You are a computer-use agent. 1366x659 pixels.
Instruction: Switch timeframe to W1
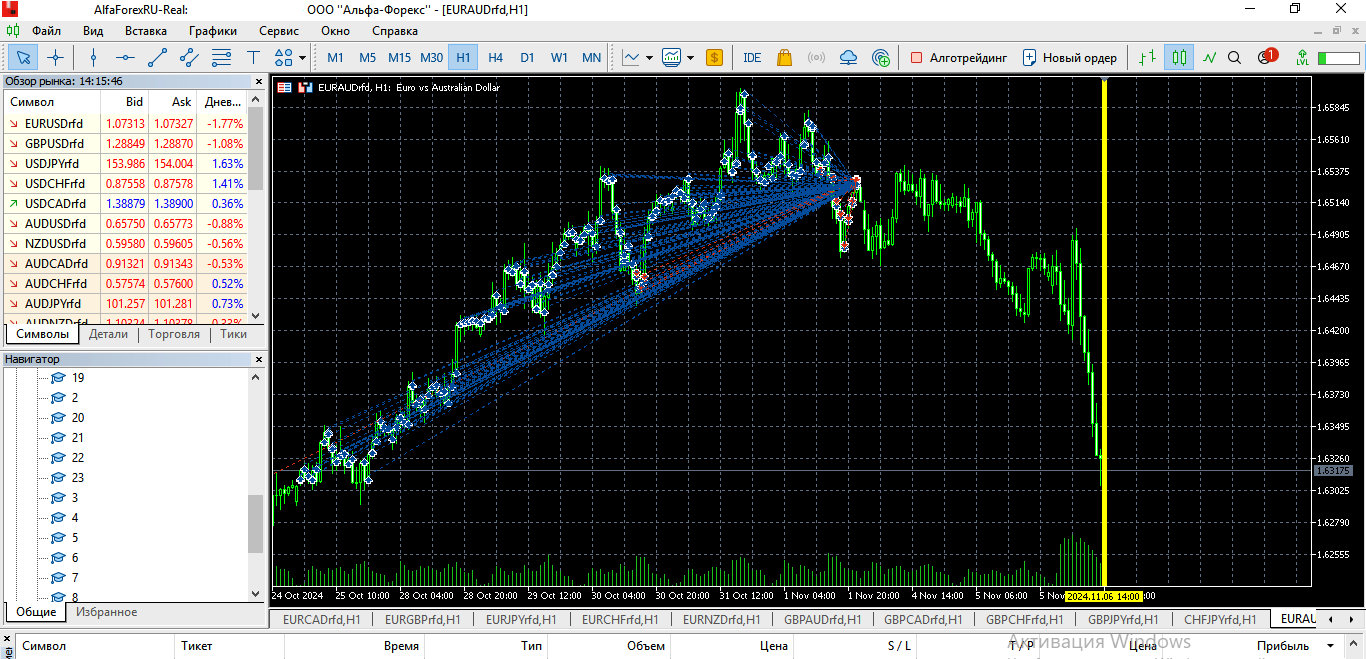point(559,57)
